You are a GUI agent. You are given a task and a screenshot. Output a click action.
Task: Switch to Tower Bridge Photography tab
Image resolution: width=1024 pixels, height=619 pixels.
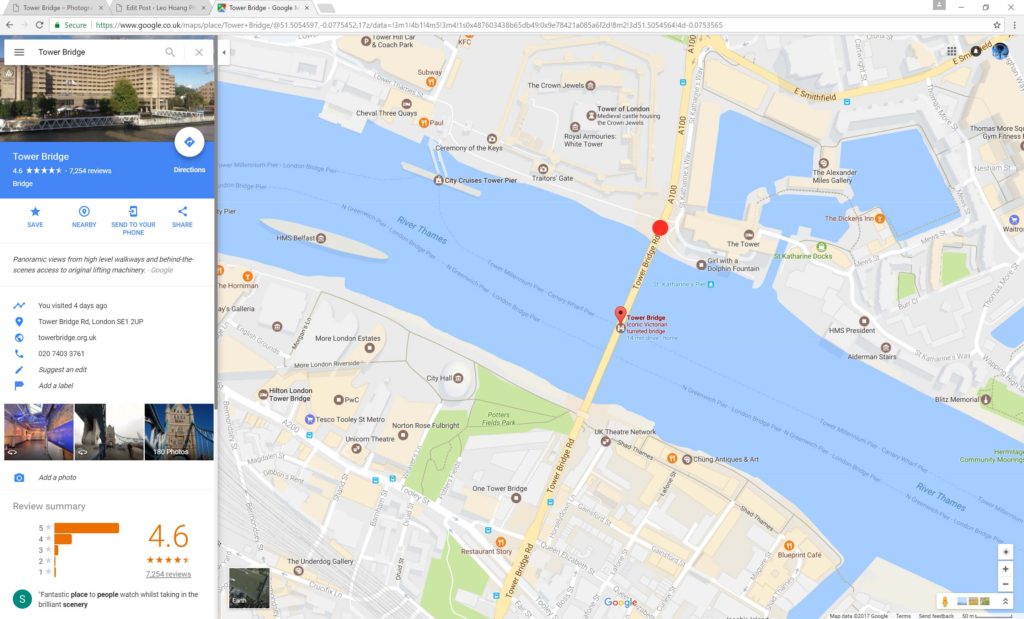(x=58, y=7)
